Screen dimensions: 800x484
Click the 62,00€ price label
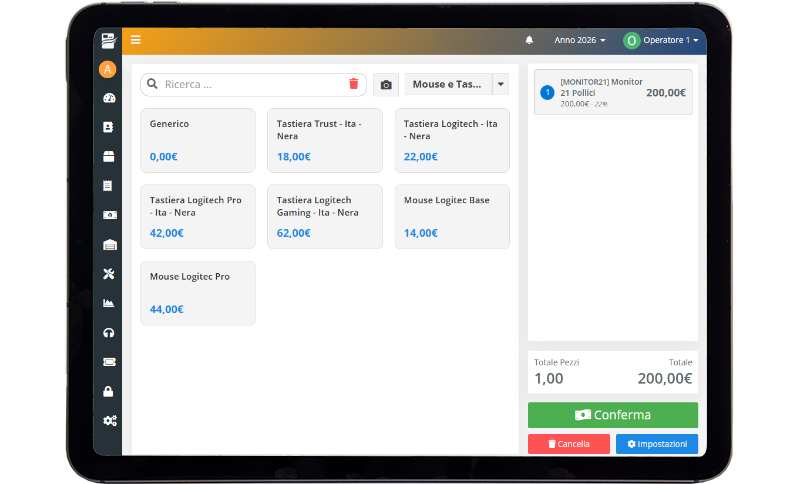pyautogui.click(x=293, y=233)
